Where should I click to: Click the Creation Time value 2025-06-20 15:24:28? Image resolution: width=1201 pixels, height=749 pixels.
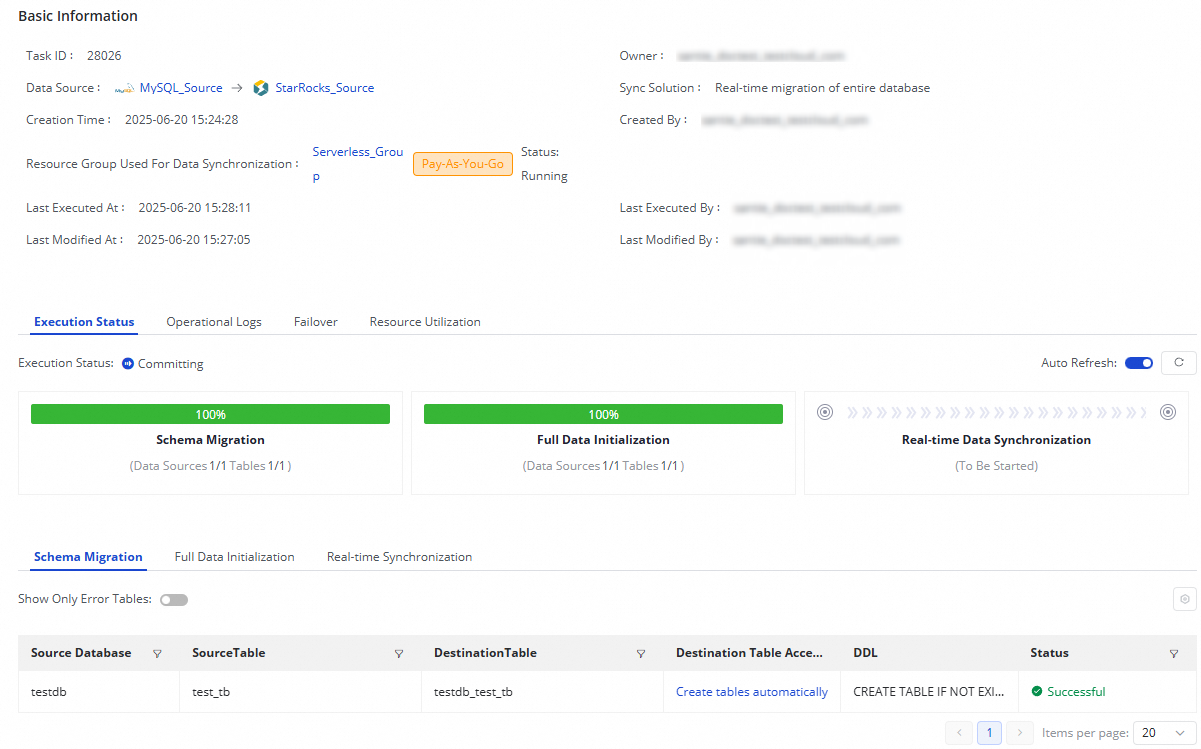[181, 120]
